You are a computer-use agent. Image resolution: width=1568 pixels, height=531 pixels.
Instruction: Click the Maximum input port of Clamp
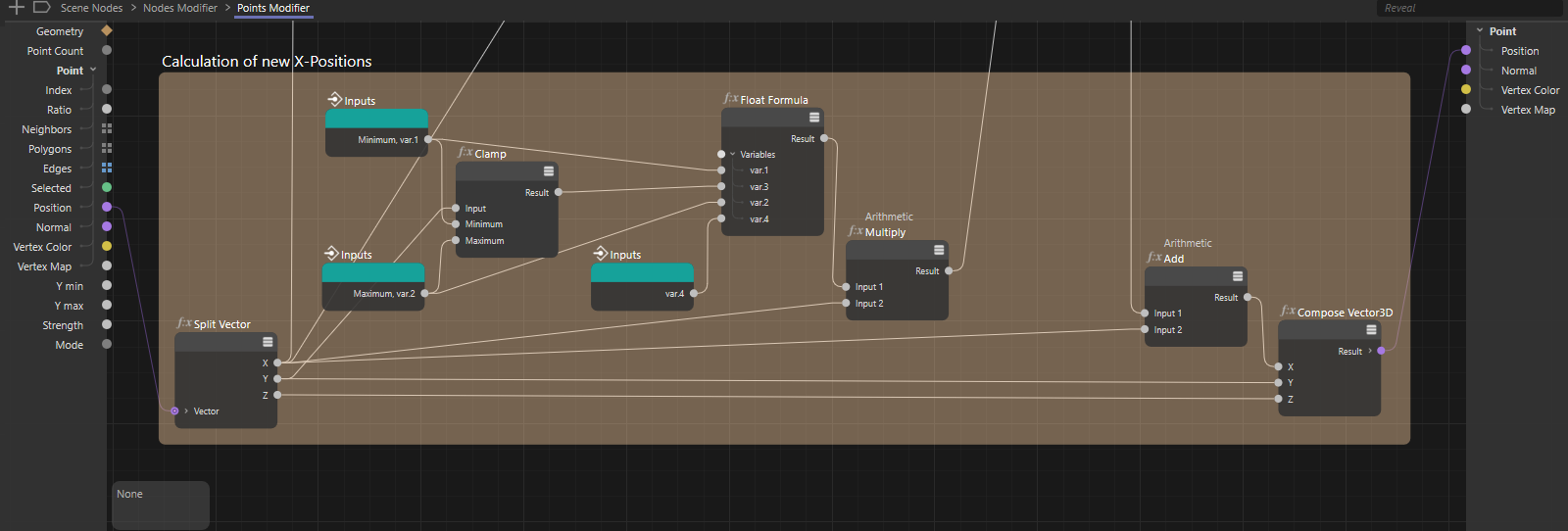coord(456,240)
